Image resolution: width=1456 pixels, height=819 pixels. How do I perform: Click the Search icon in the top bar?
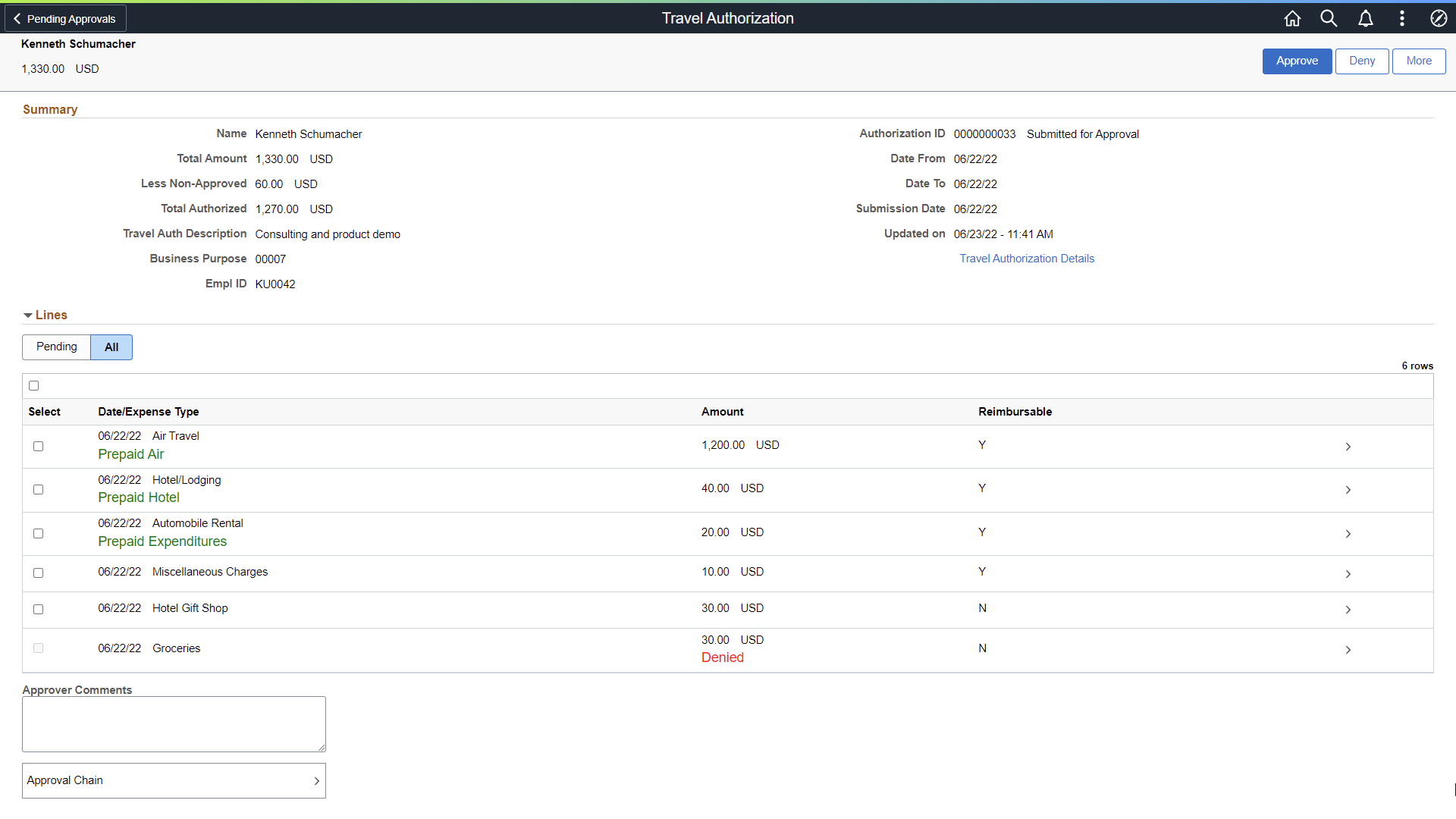pos(1328,17)
